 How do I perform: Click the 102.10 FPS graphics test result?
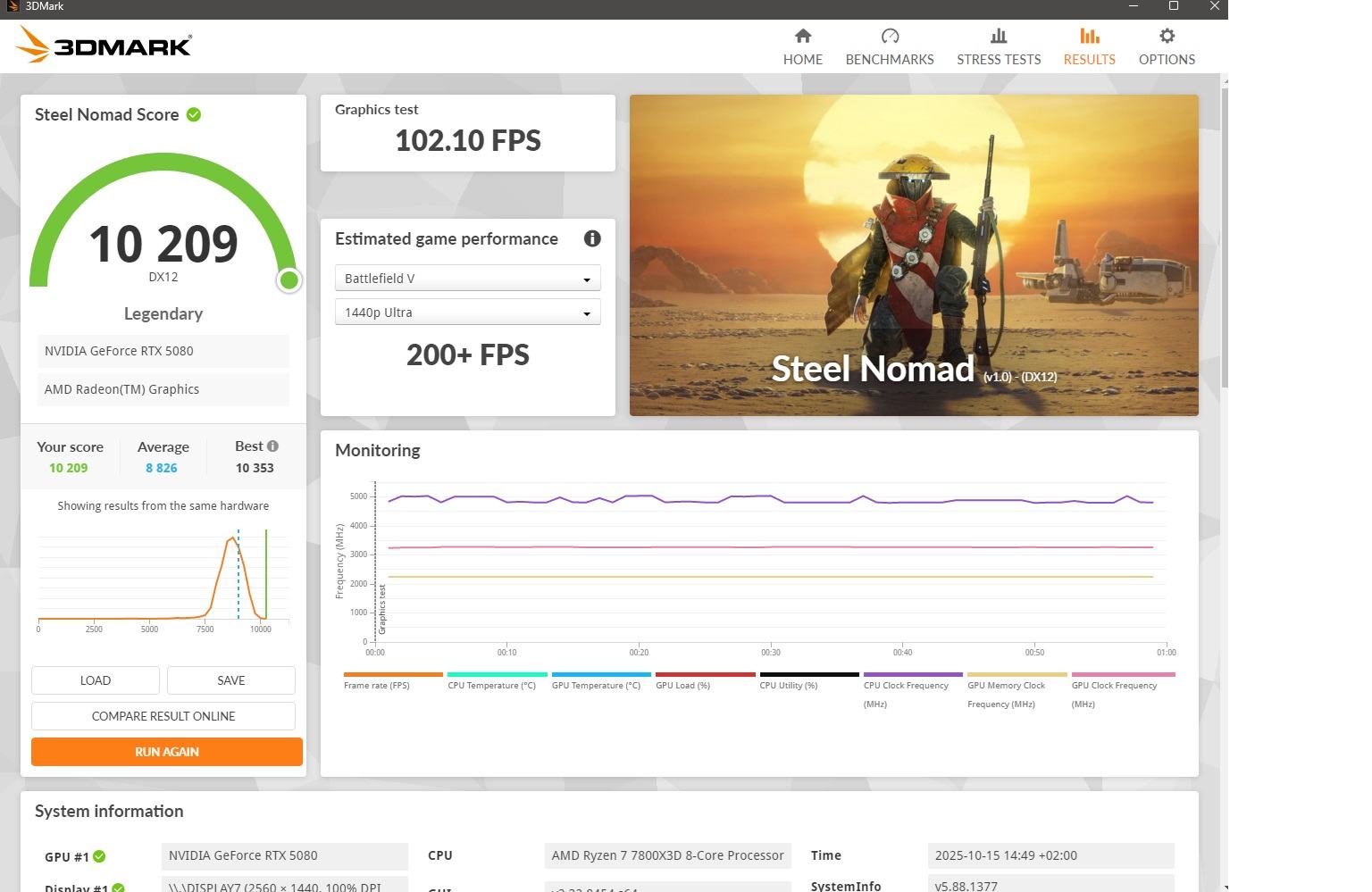[x=468, y=140]
